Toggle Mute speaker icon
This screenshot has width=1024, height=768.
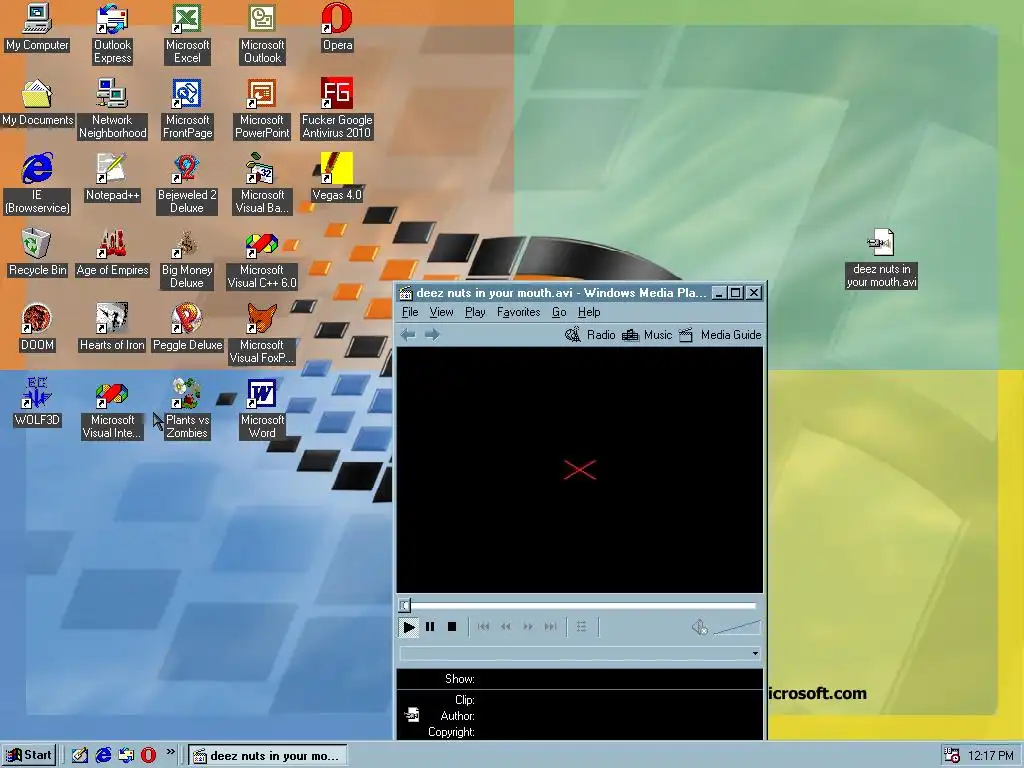click(699, 627)
